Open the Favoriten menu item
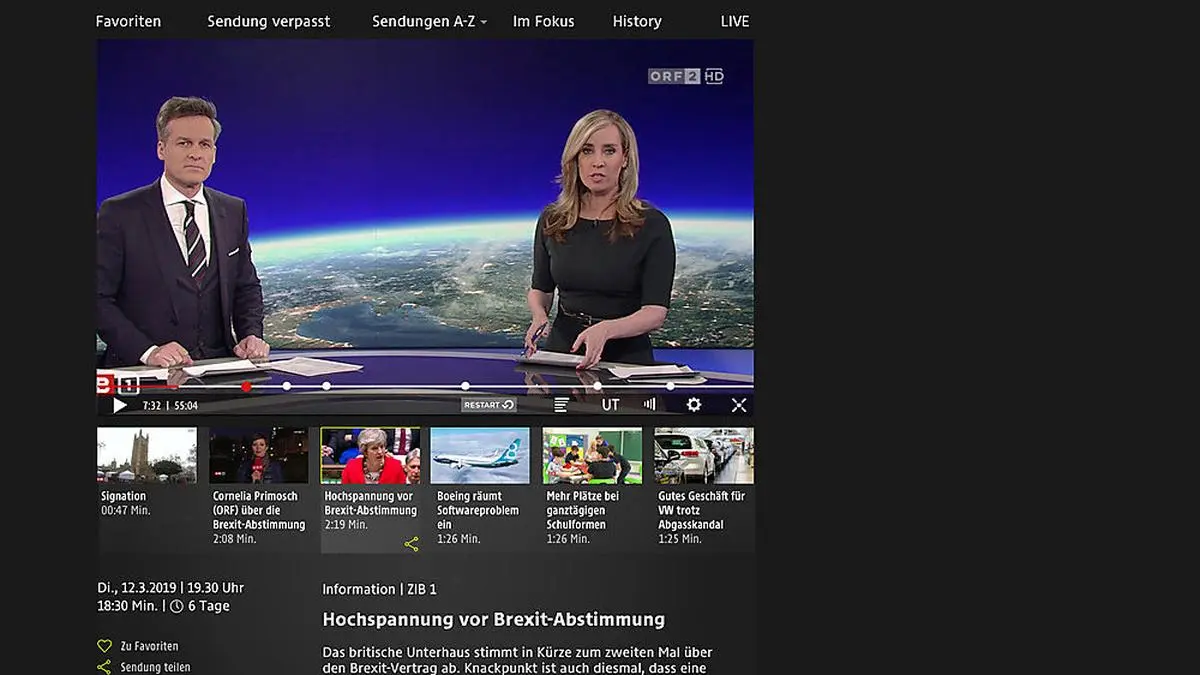 point(128,21)
